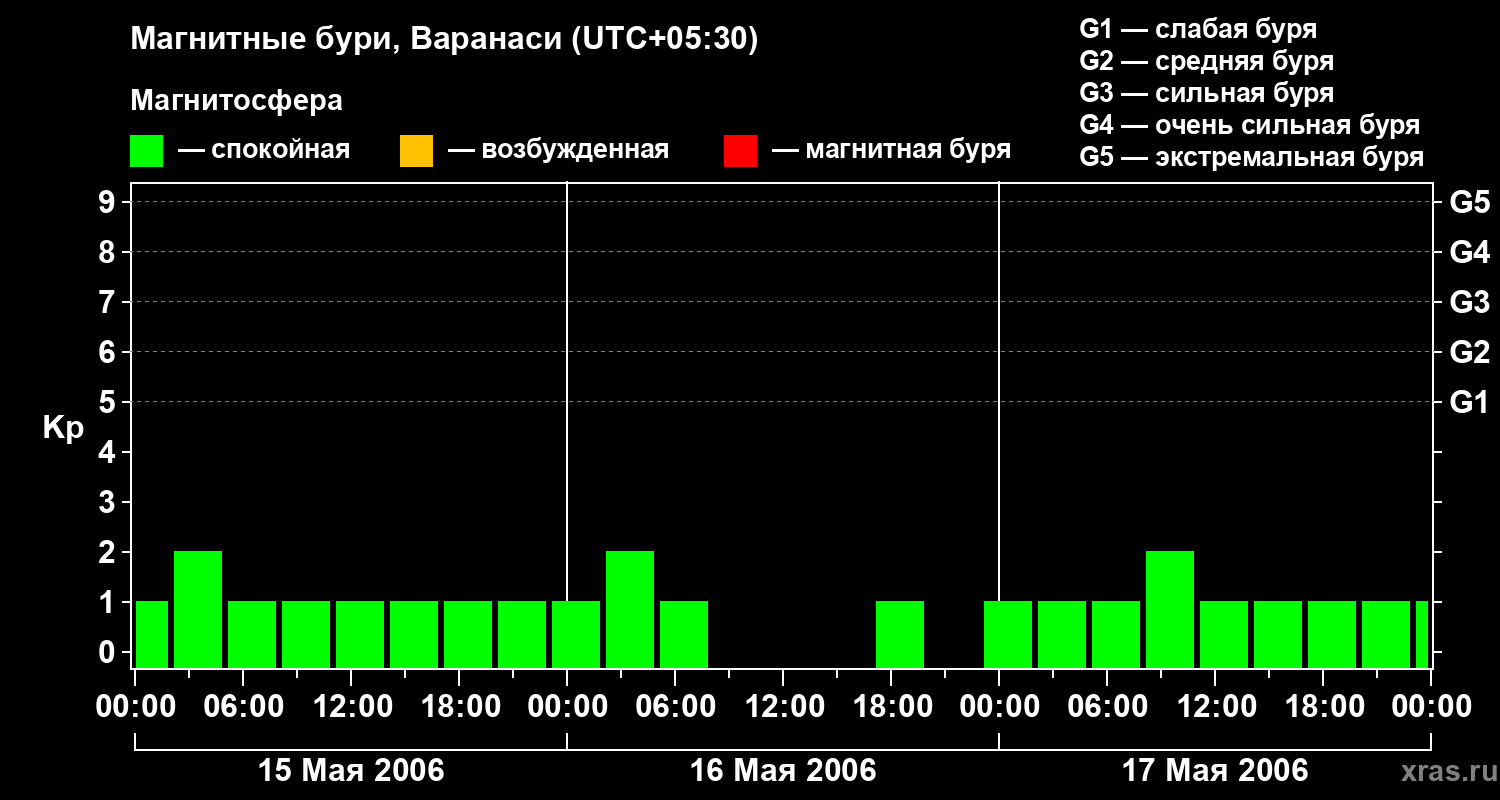Select the '4' tick label on Kp axis
The image size is (1500, 800).
coord(109,452)
